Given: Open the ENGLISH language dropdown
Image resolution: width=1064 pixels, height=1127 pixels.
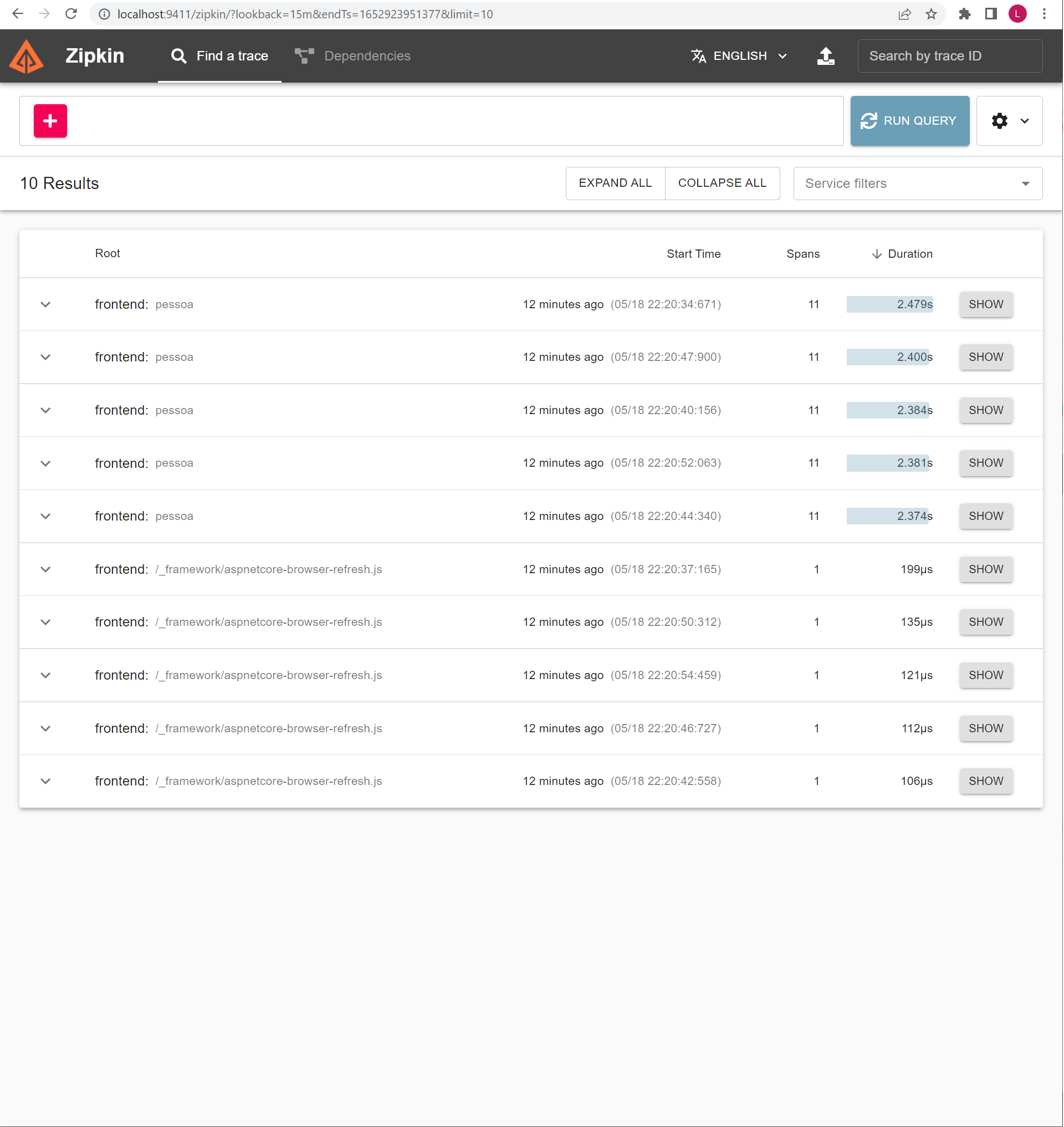Looking at the screenshot, I should click(739, 56).
